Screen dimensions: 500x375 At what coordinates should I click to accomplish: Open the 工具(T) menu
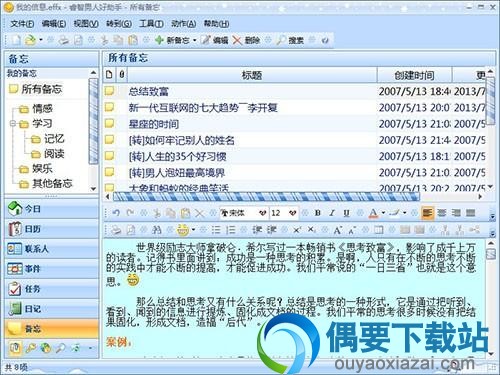[151, 24]
